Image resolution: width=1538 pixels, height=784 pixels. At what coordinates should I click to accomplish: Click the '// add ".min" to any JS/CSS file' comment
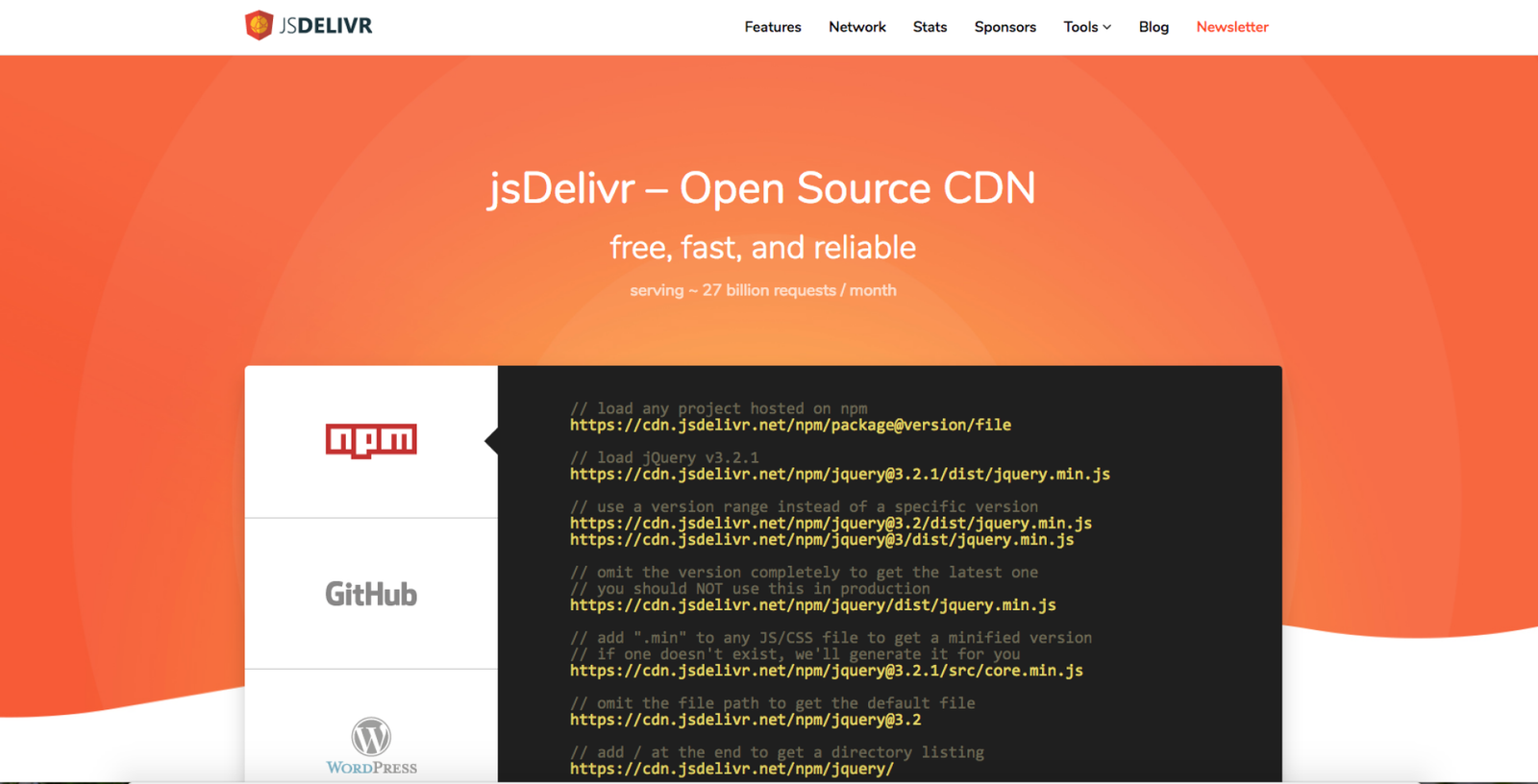click(x=831, y=637)
